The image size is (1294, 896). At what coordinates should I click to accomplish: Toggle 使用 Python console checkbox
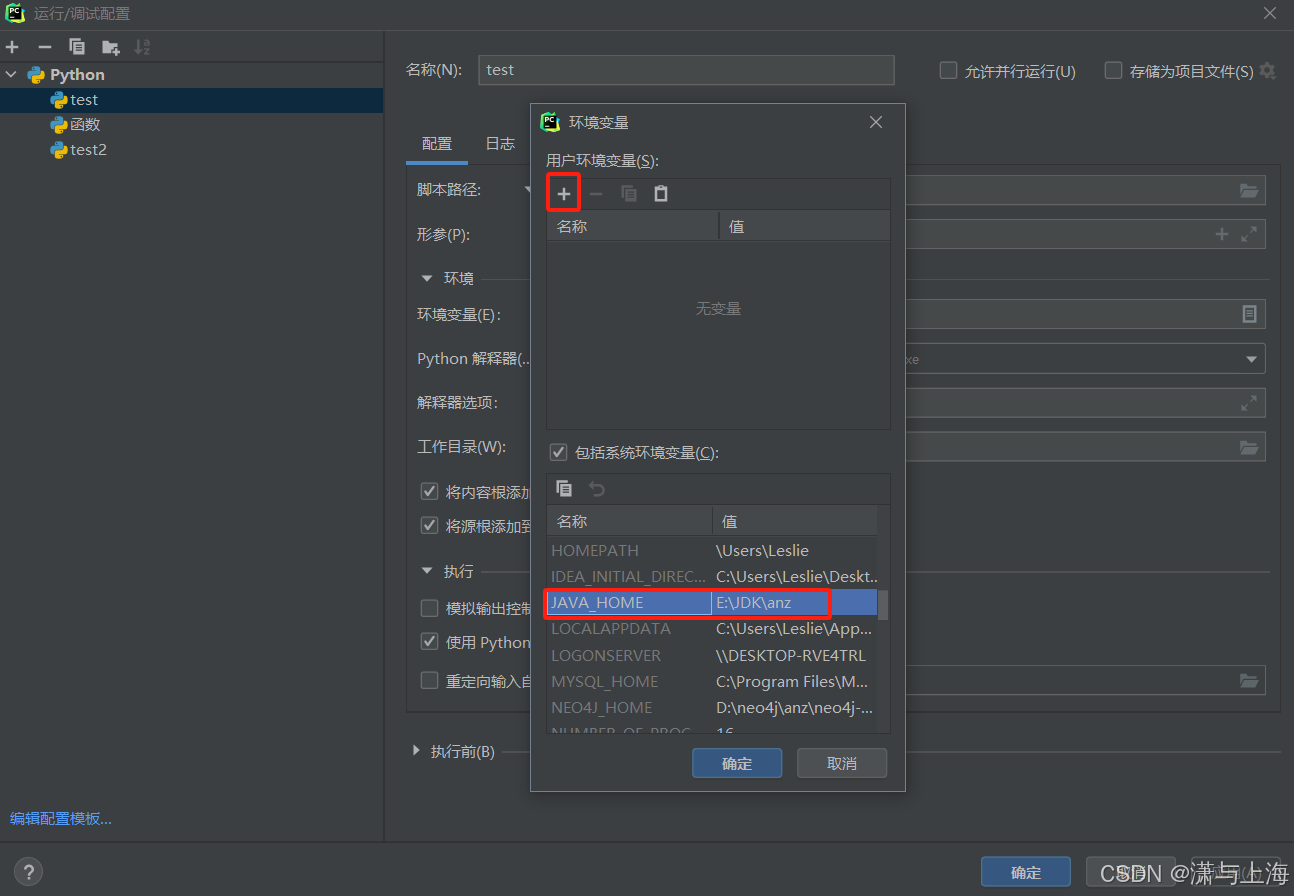click(x=430, y=642)
